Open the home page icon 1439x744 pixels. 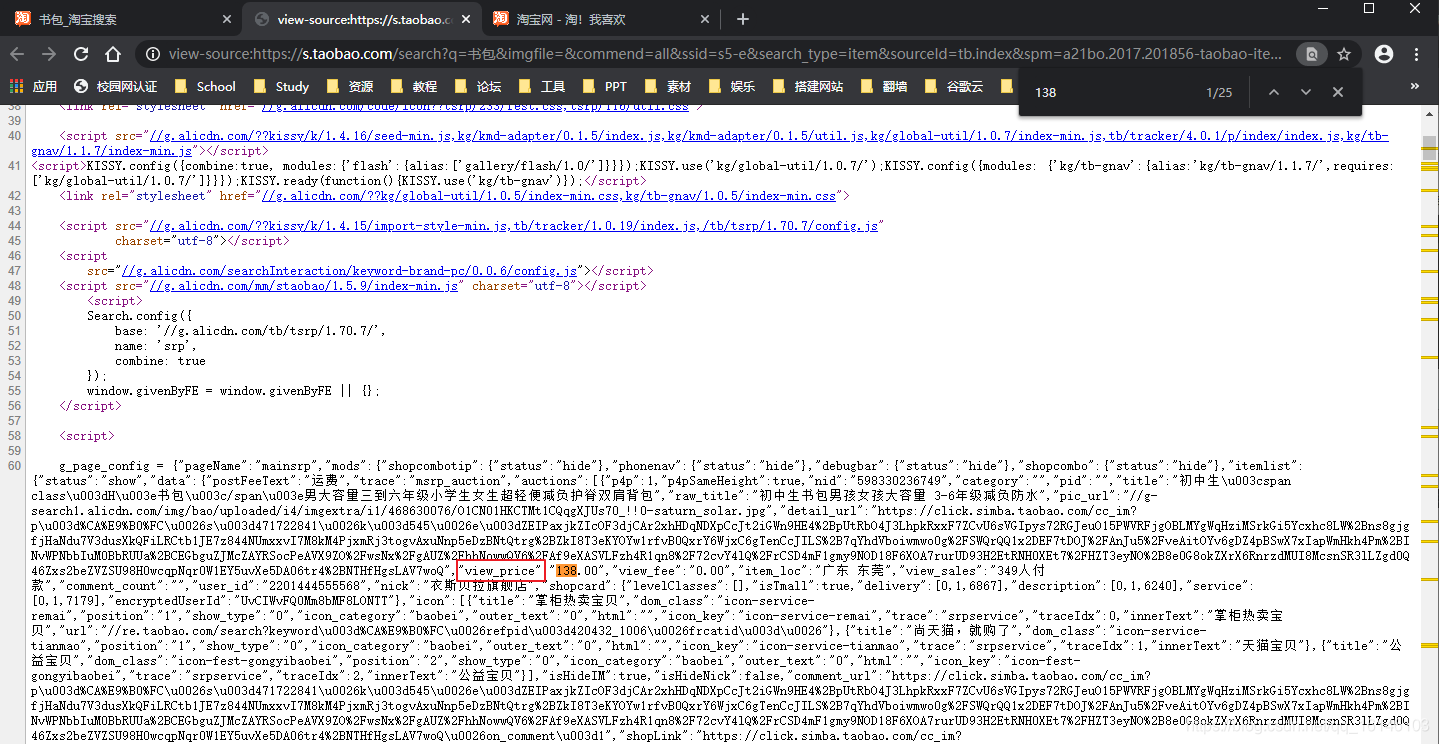tap(113, 54)
